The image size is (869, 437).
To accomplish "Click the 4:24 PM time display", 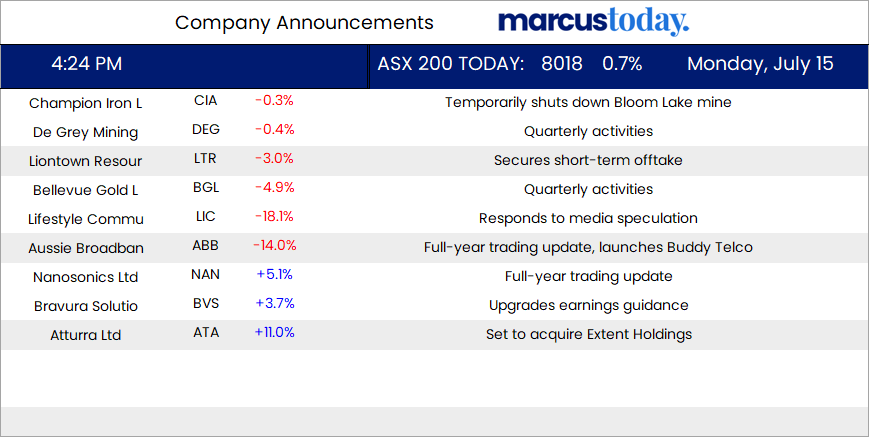I will tap(87, 65).
